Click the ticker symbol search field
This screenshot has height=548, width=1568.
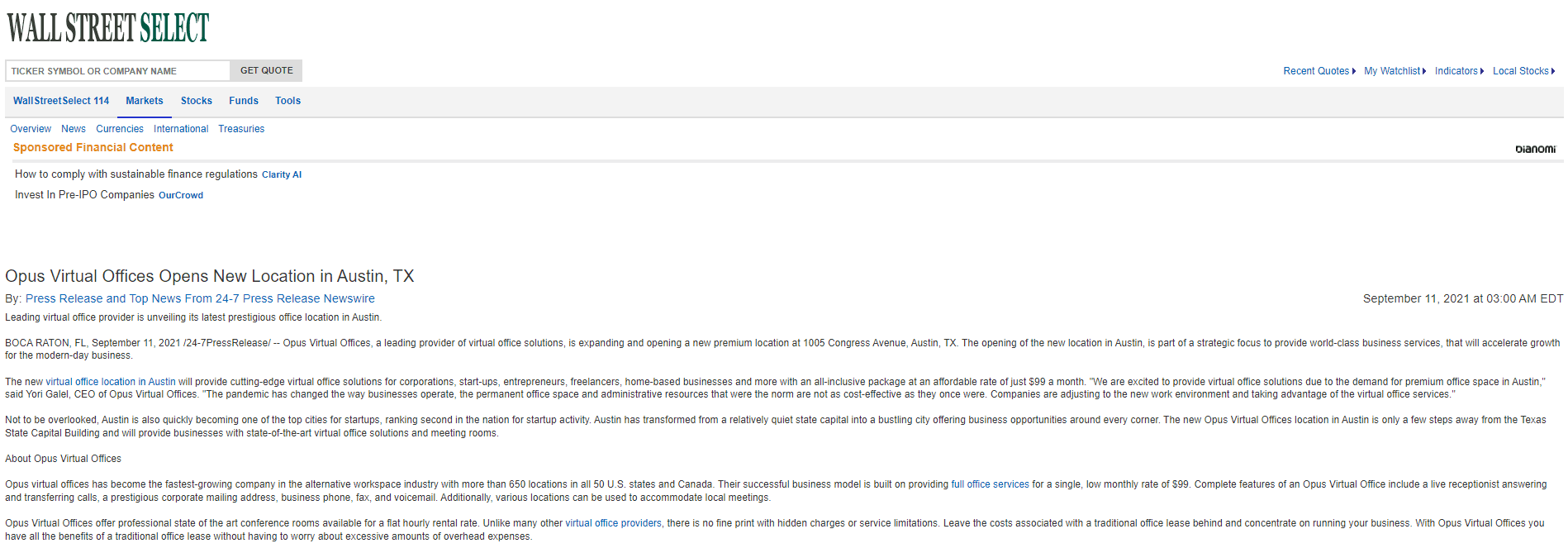[x=118, y=71]
